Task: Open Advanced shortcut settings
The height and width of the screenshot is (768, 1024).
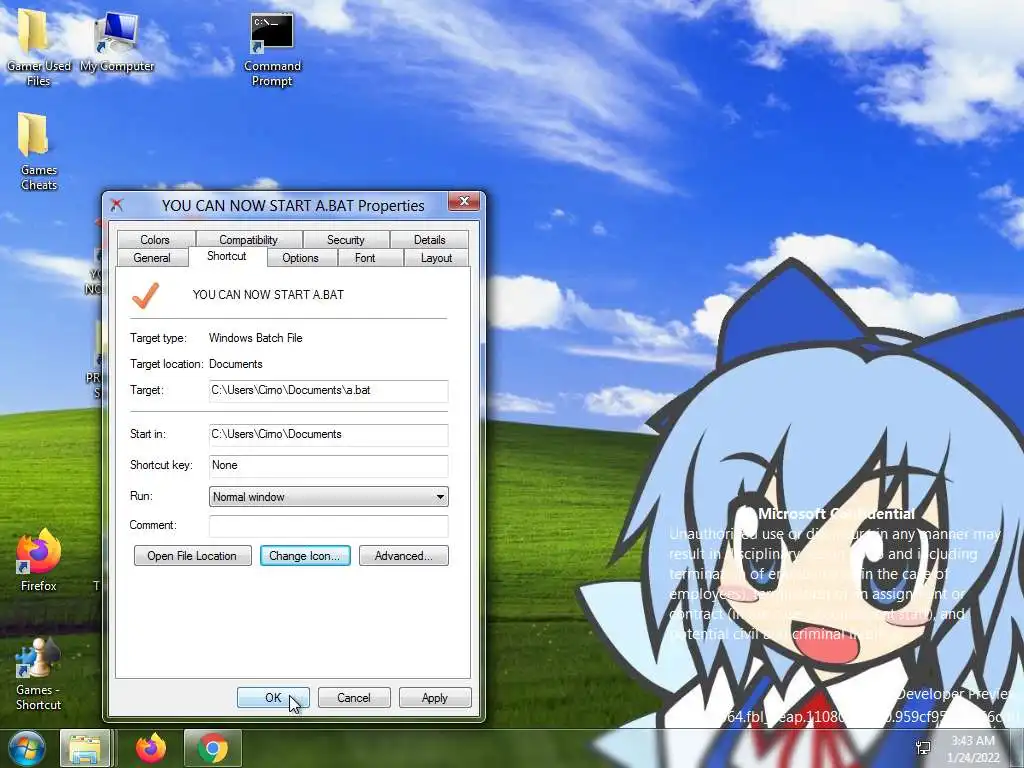Action: tap(404, 556)
